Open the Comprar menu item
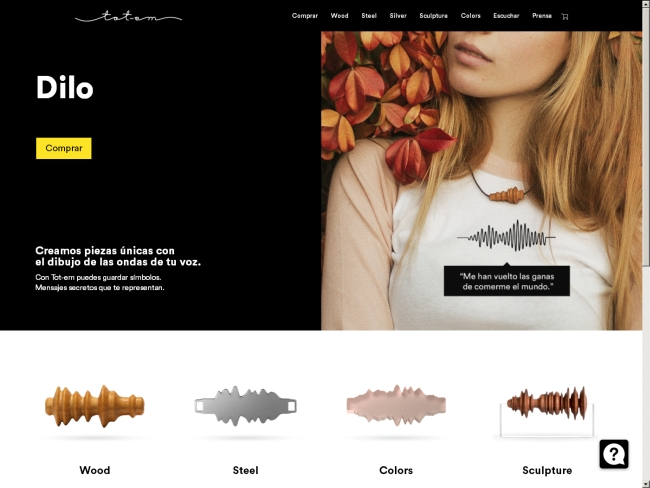The width and height of the screenshot is (650, 488). tap(305, 16)
